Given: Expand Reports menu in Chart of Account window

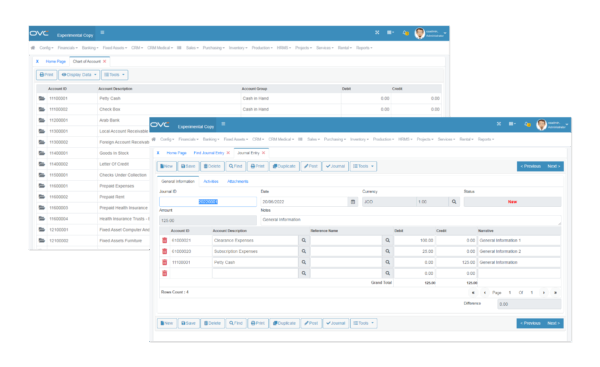Looking at the screenshot, I should (364, 48).
